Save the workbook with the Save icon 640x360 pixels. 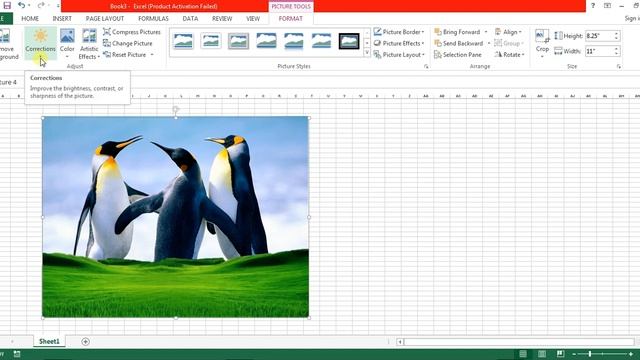tap(7, 6)
